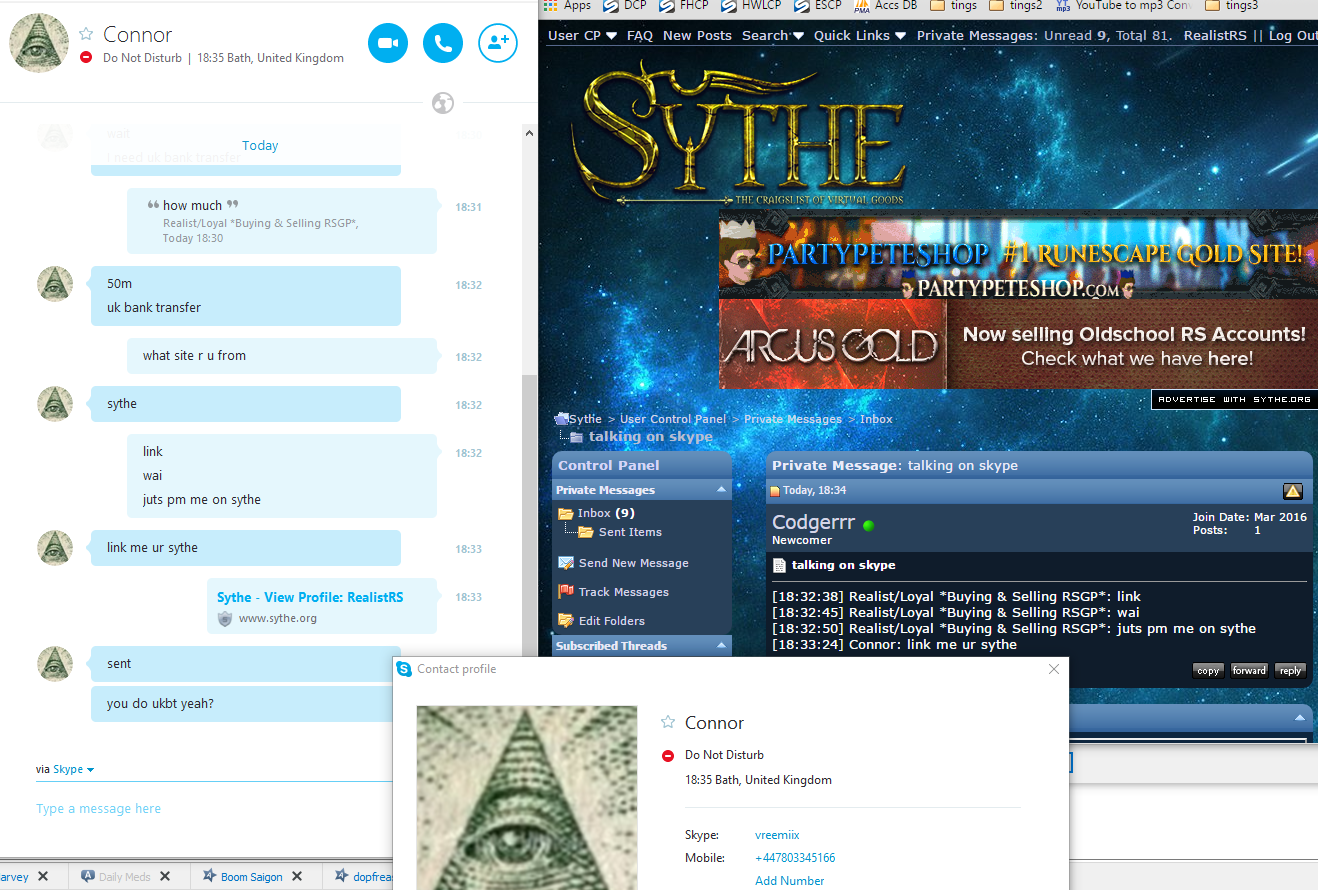Click Codgerrr's green online status dot

(869, 525)
